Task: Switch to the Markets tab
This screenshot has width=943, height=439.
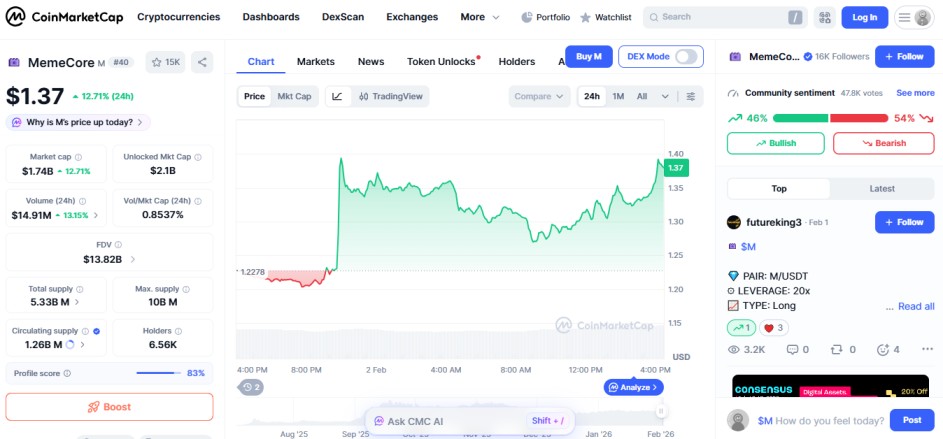Action: pyautogui.click(x=316, y=61)
